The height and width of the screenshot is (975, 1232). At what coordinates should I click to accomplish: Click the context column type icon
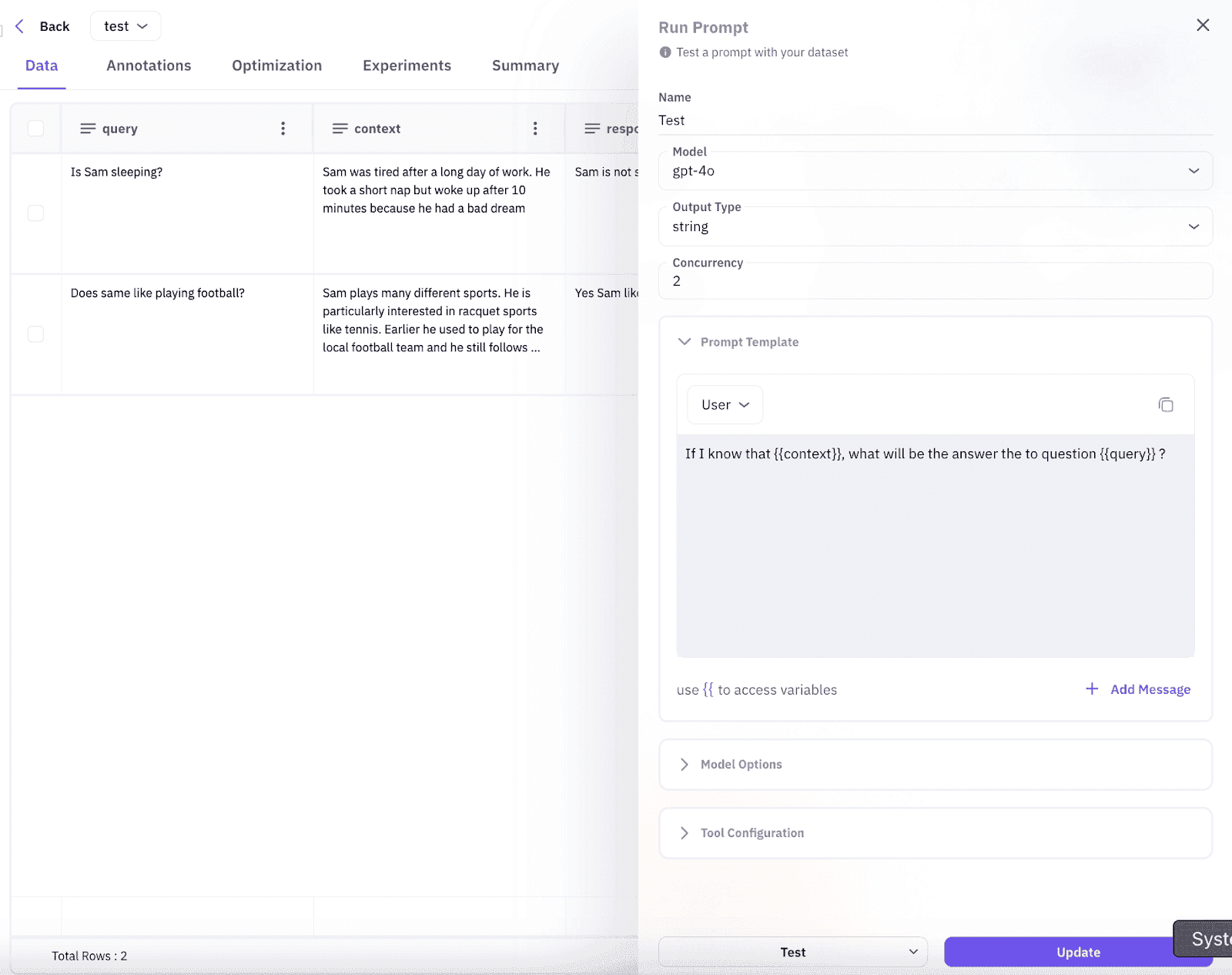pyautogui.click(x=340, y=129)
